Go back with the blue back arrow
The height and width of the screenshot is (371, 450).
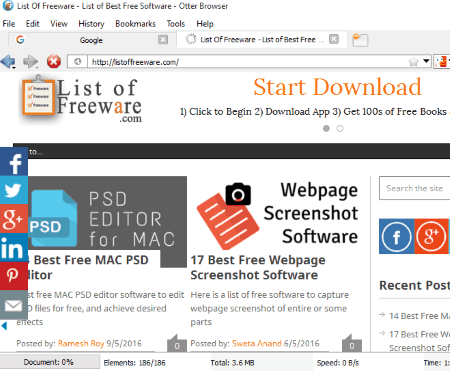coord(8,62)
